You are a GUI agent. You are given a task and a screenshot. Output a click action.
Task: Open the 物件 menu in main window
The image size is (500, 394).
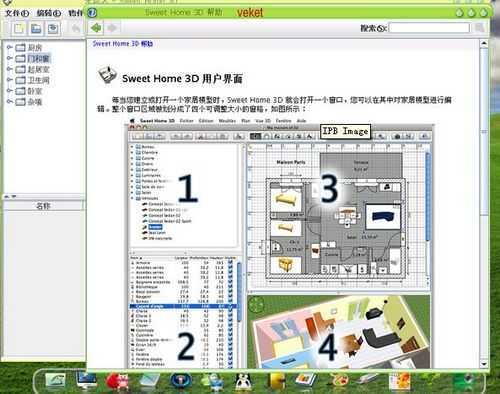(76, 13)
